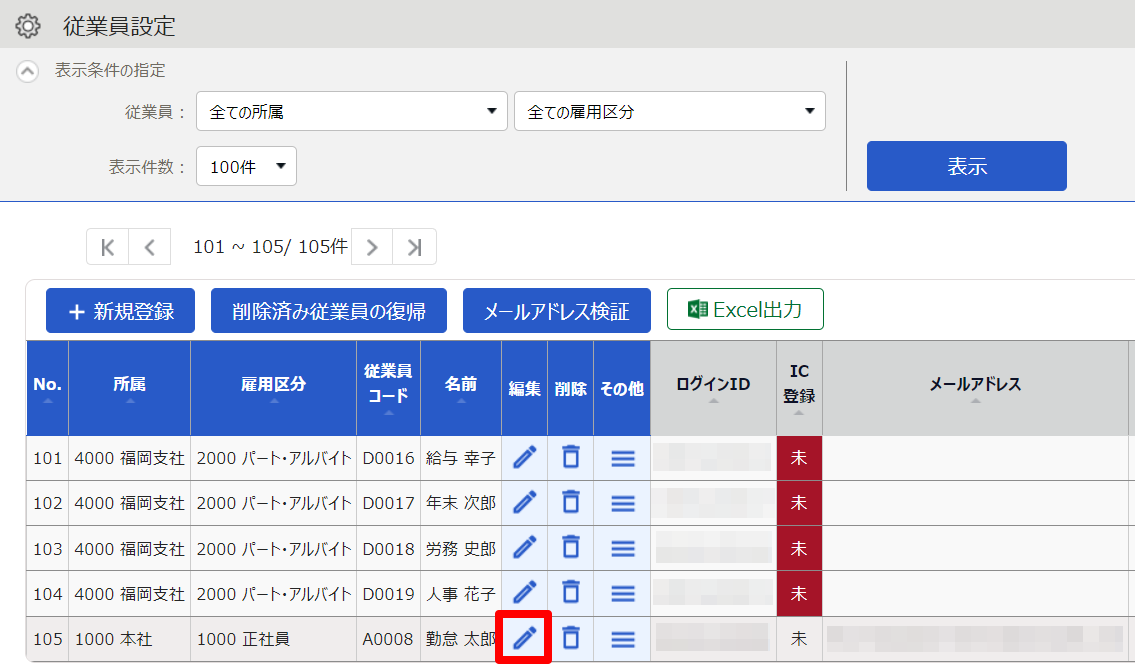Click 削除済み従業員の復帰 button
This screenshot has width=1135, height=668.
(x=329, y=311)
